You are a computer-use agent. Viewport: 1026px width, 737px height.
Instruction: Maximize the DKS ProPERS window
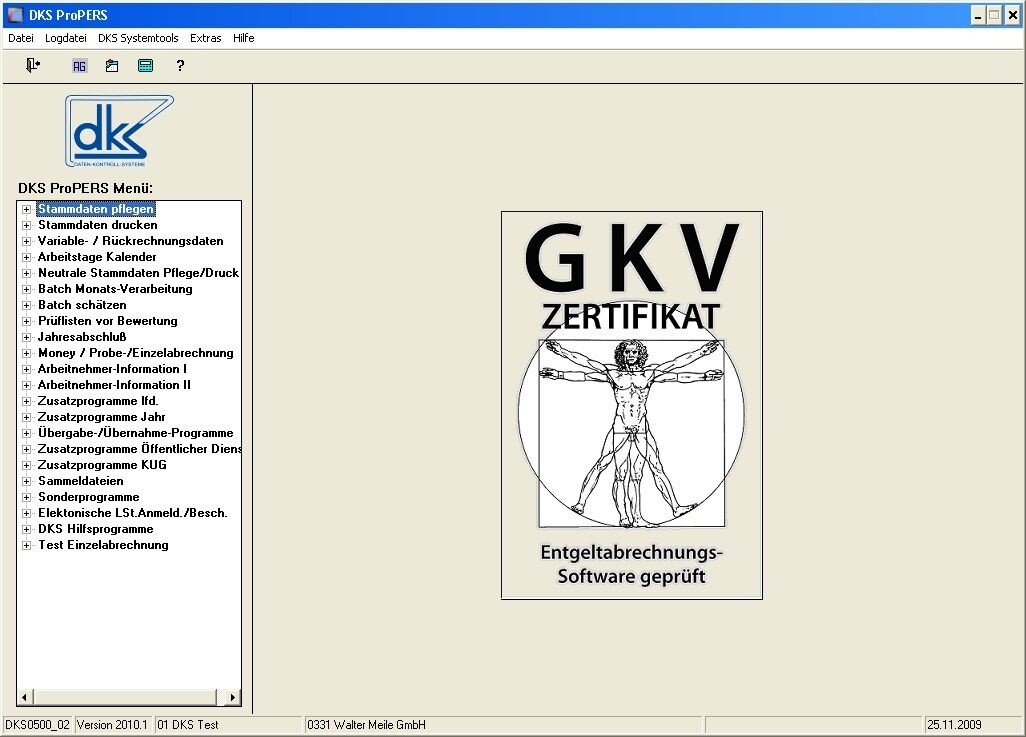click(994, 15)
